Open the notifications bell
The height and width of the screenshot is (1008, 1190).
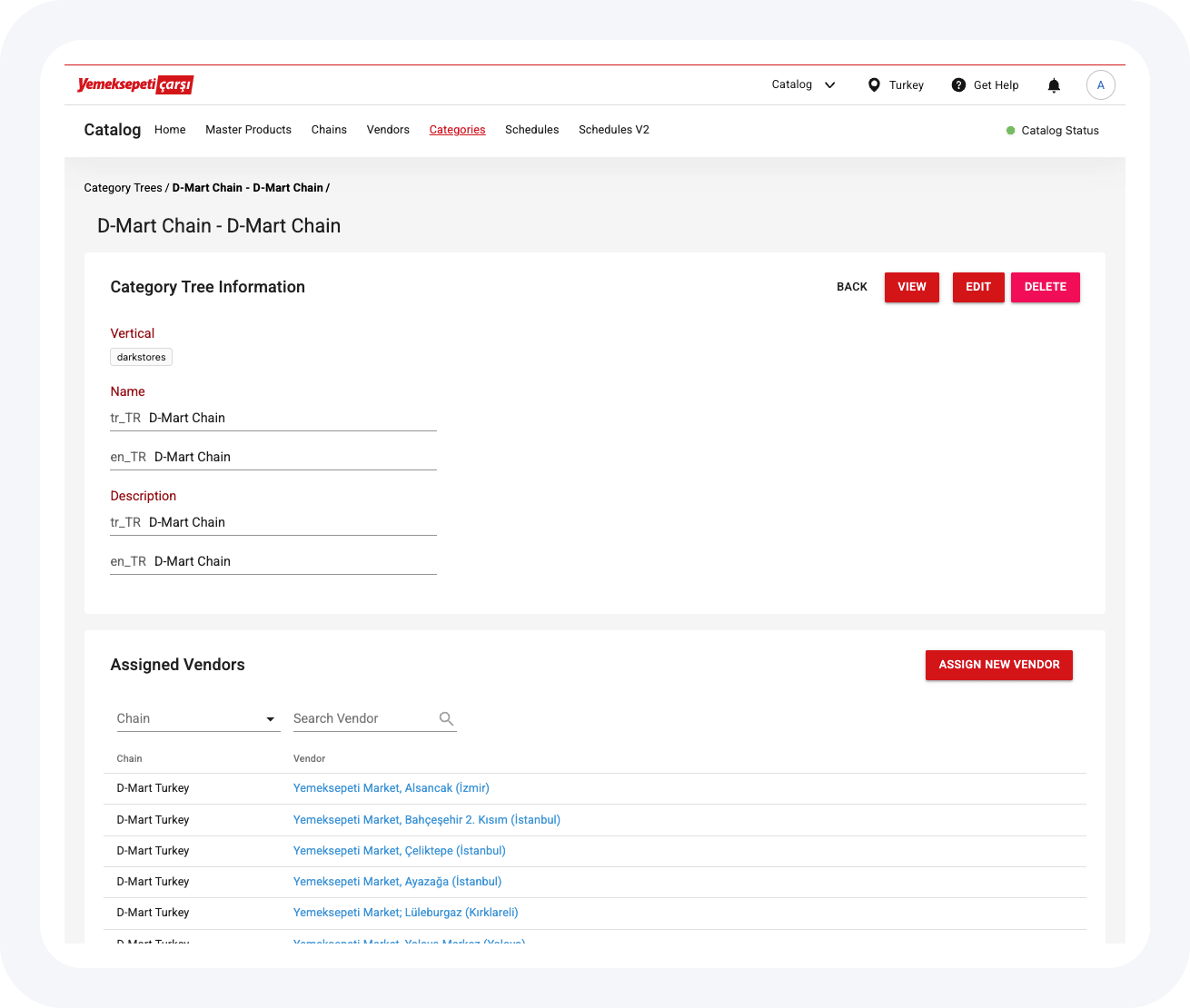coord(1054,85)
